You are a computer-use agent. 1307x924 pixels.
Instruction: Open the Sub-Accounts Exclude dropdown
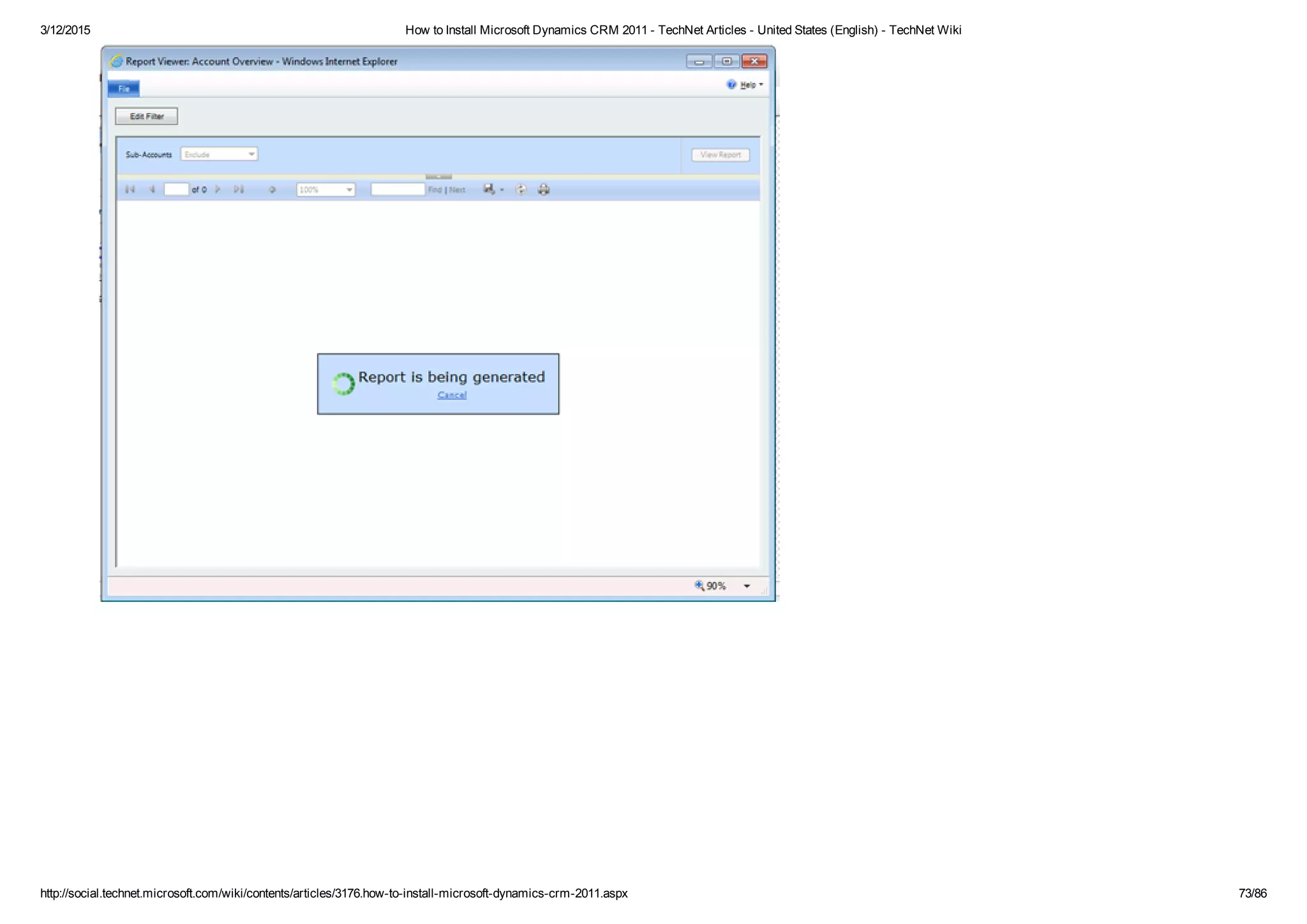pos(219,154)
